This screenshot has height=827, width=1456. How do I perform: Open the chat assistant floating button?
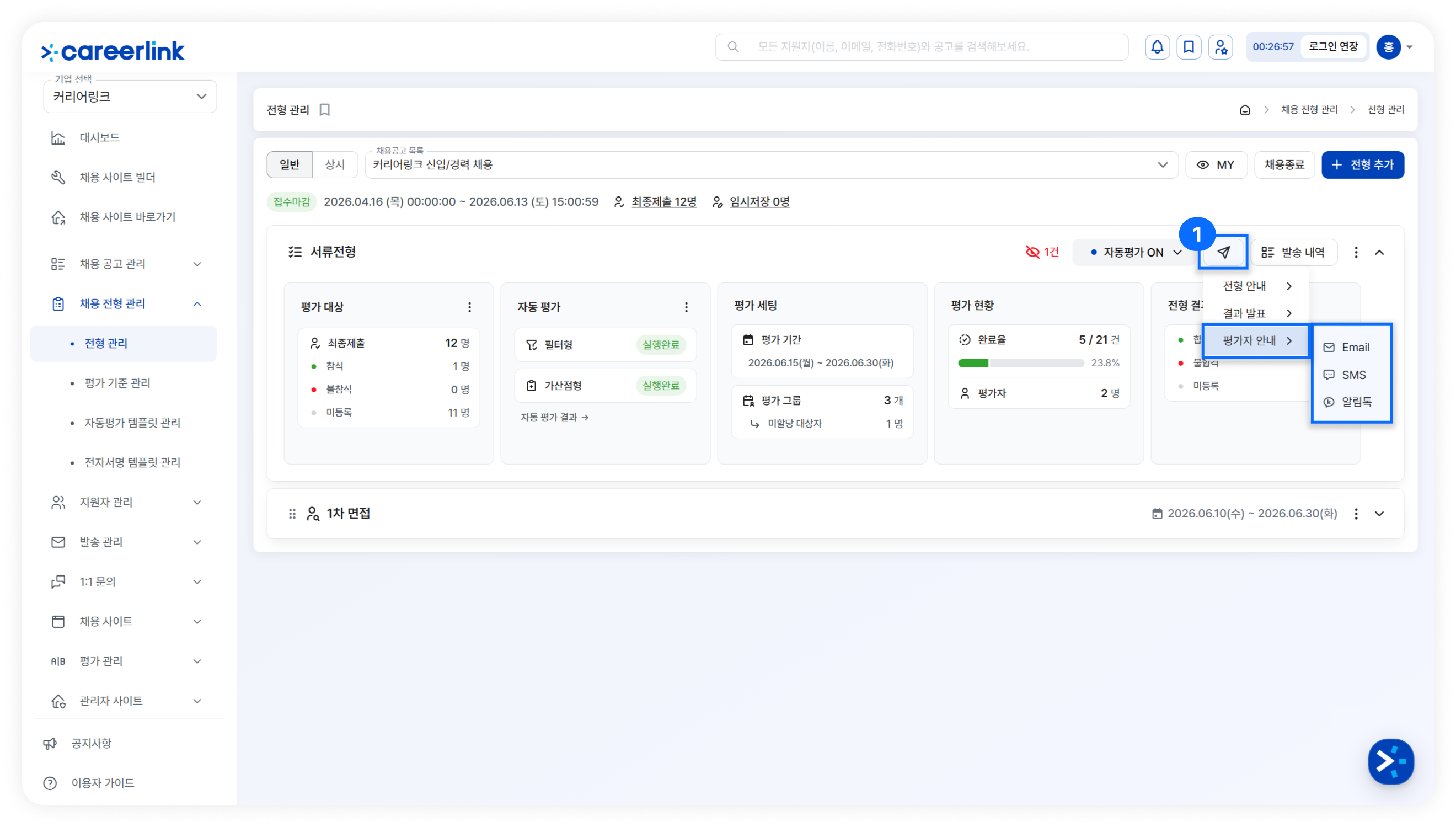tap(1391, 761)
